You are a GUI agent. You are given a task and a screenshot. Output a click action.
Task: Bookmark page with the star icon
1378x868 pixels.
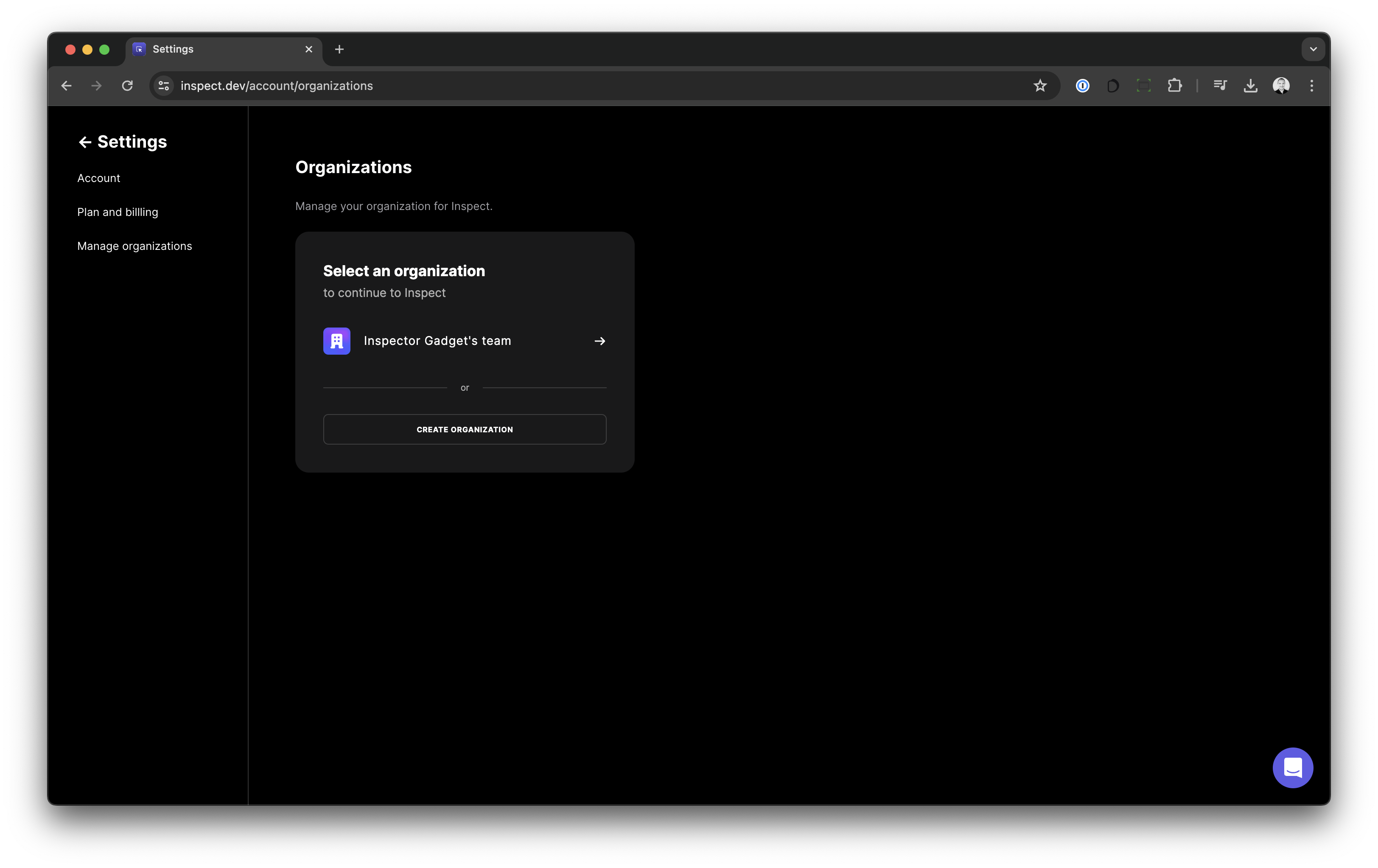coord(1039,86)
